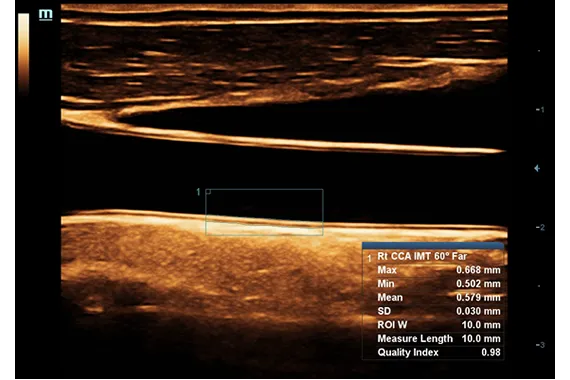Click measurement index 1 in results panel
Screen dimensions: 570x380
tap(369, 258)
